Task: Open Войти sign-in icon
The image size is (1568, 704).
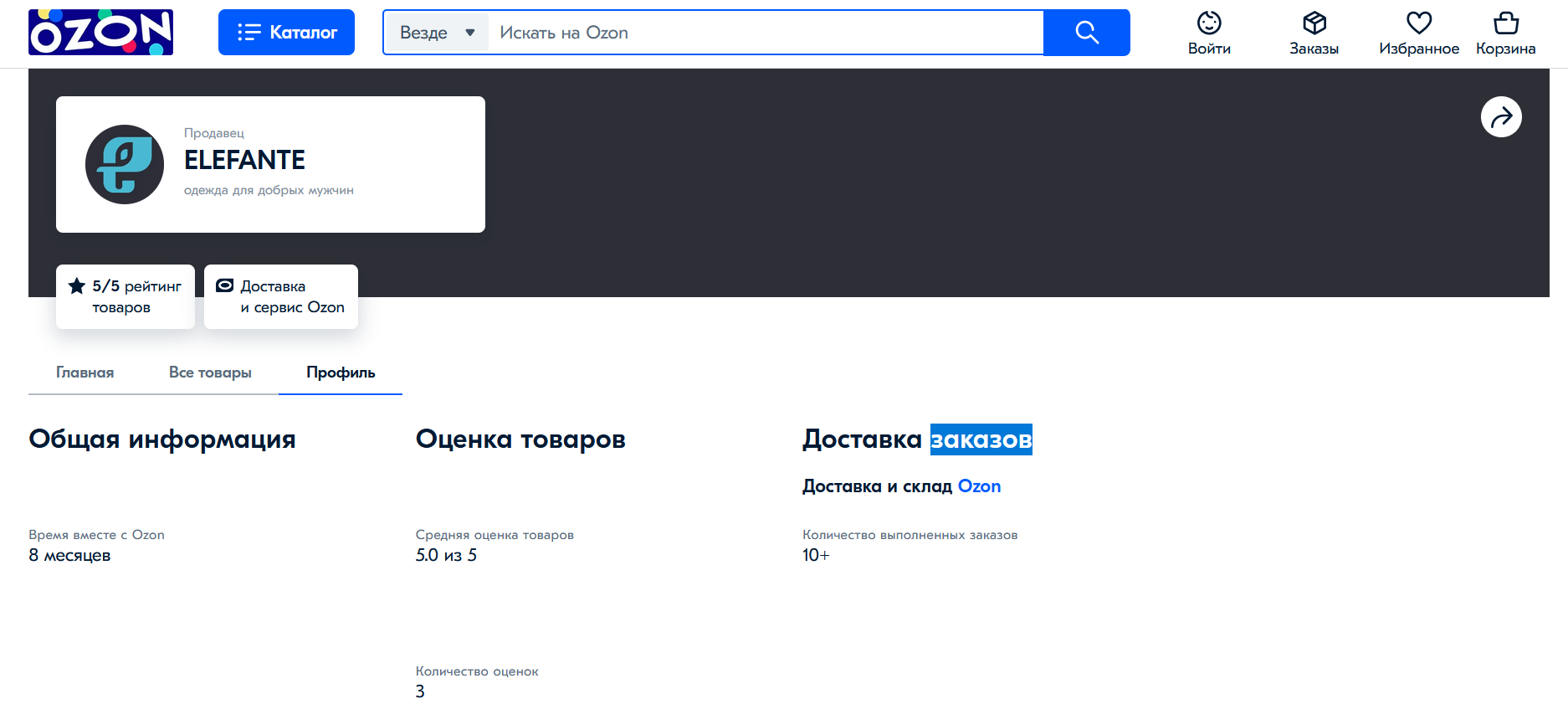Action: click(x=1209, y=33)
